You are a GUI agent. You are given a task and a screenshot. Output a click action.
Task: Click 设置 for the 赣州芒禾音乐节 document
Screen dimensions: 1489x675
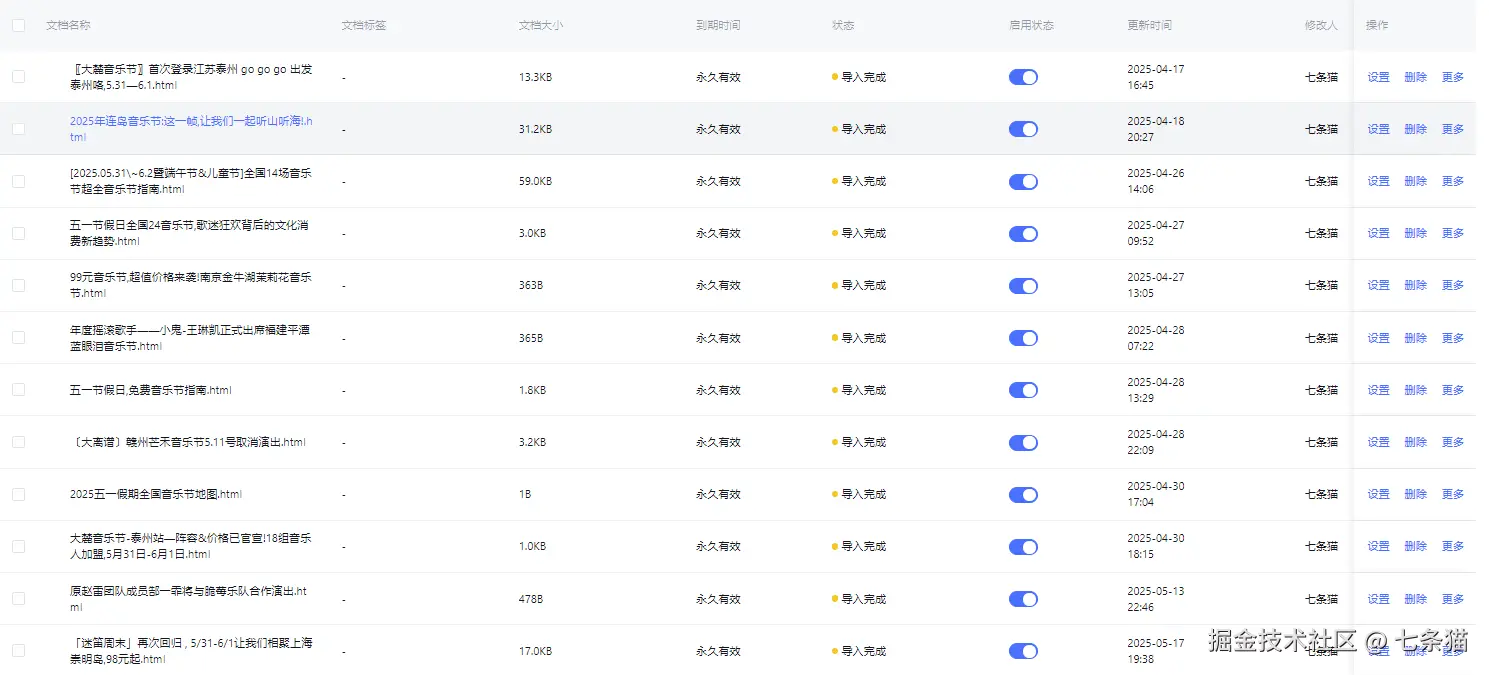1378,442
